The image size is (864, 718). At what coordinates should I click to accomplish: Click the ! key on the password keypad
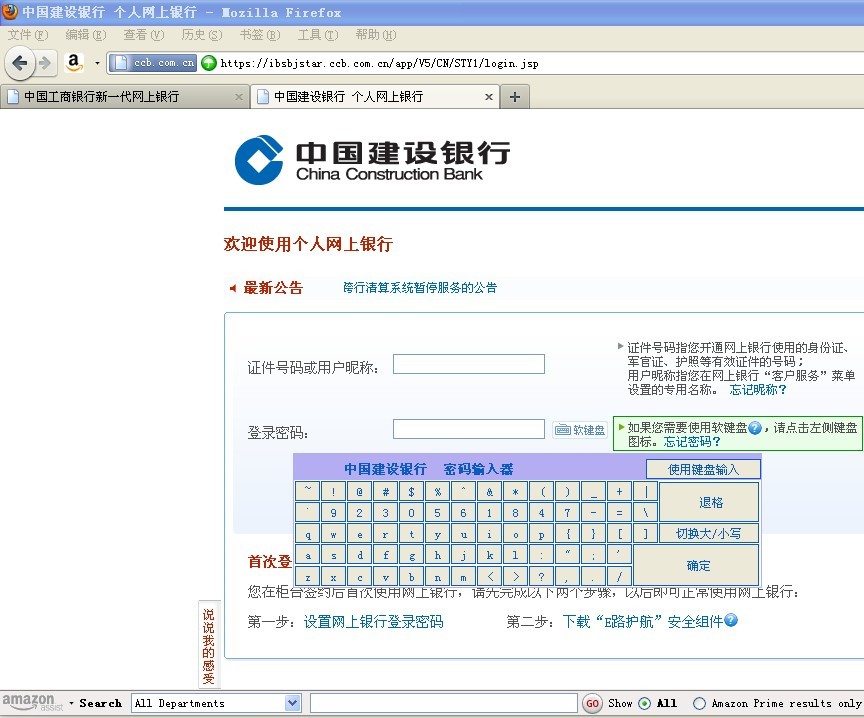click(x=333, y=491)
